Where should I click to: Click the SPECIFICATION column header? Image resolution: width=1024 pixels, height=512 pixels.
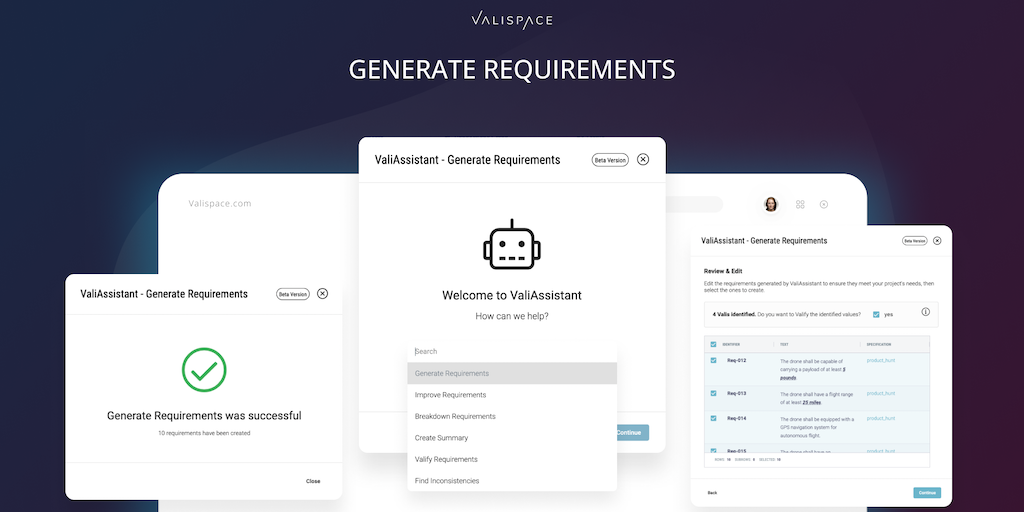point(878,345)
